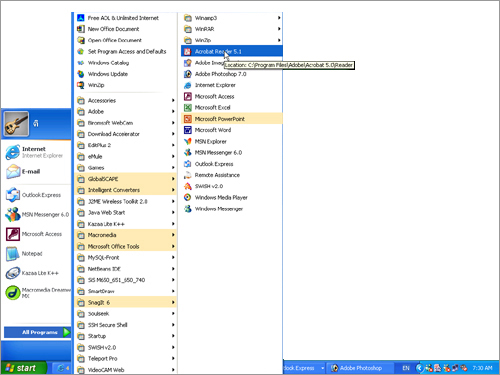The height and width of the screenshot is (375, 500).
Task: Click the Microsoft PowerPoint icon
Action: (188, 119)
